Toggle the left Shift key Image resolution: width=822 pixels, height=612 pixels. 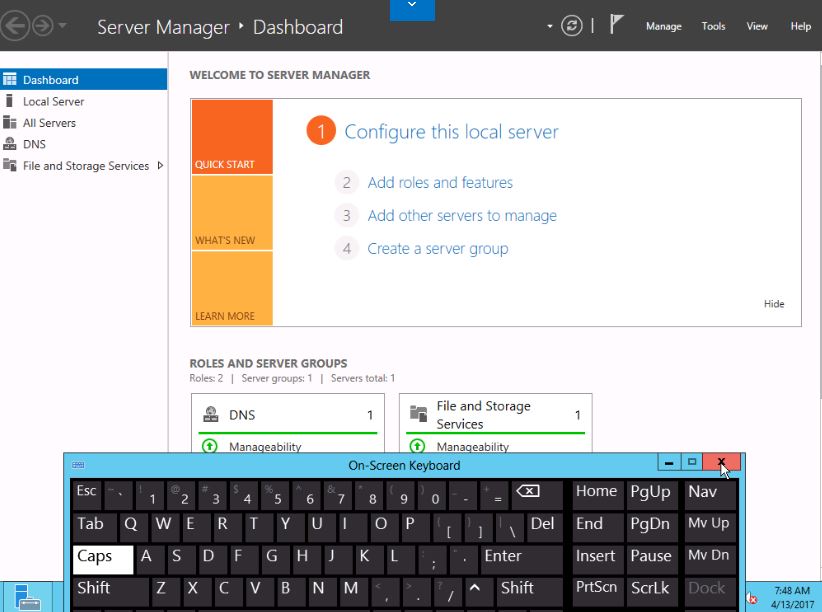click(110, 589)
